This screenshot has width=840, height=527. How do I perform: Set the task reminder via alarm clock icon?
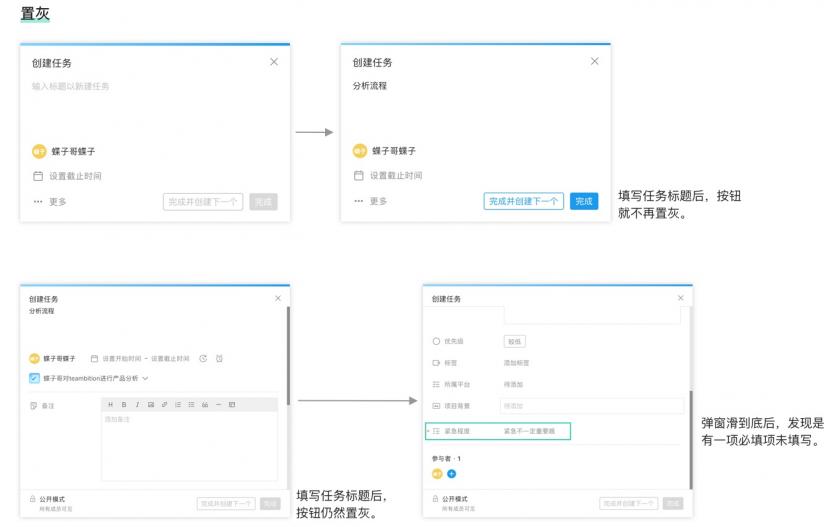(219, 358)
